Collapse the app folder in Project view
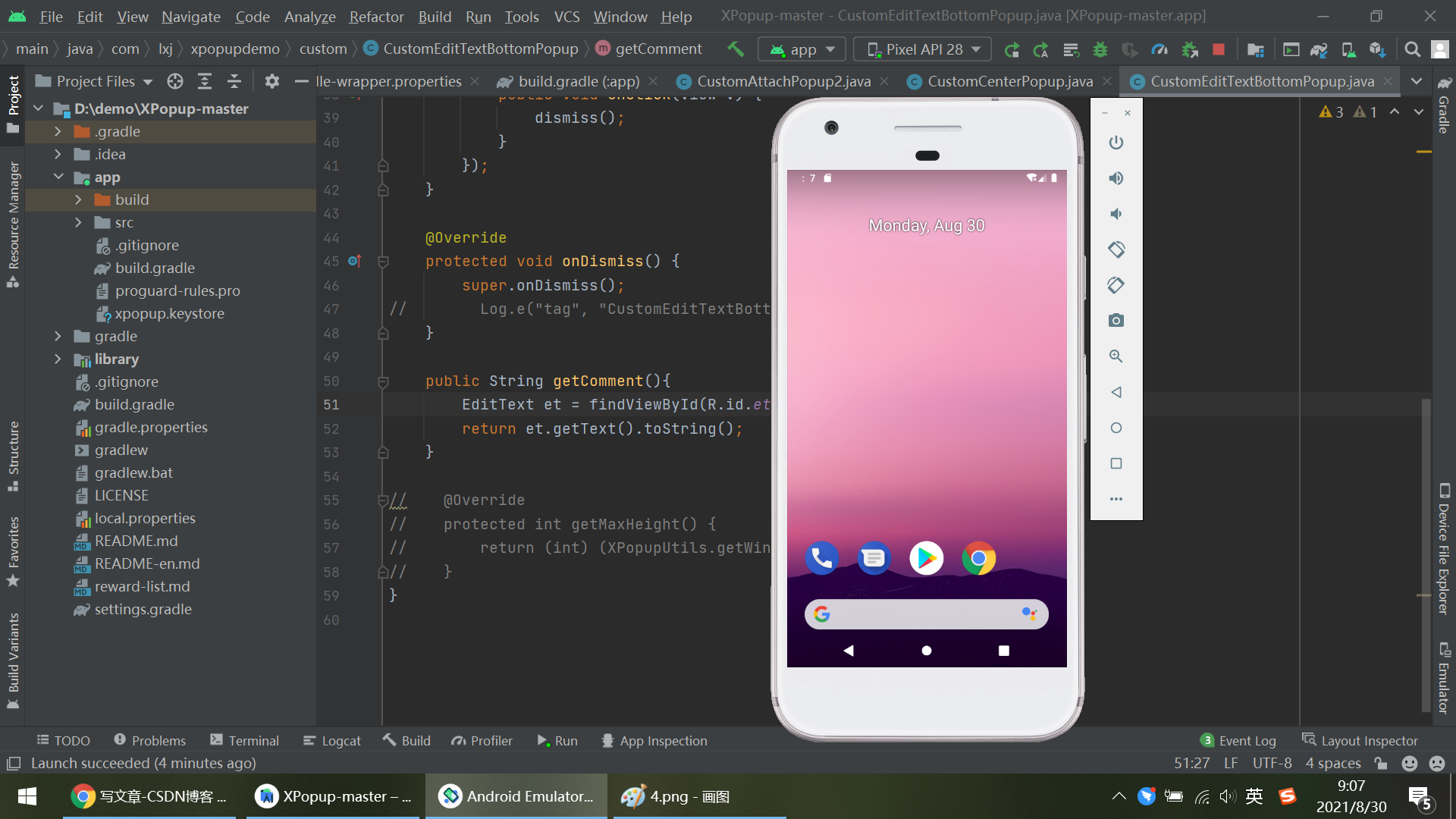1456x819 pixels. click(58, 177)
